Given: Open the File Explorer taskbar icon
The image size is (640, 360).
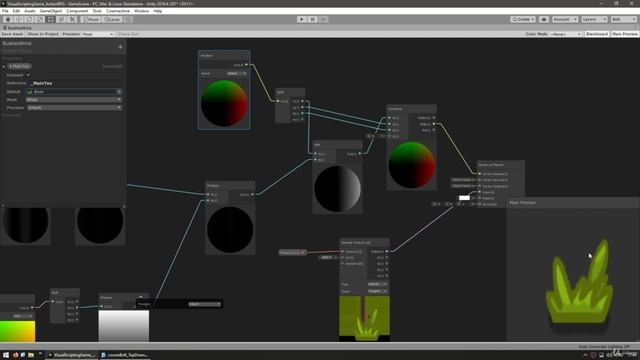Looking at the screenshot, I should [31, 355].
